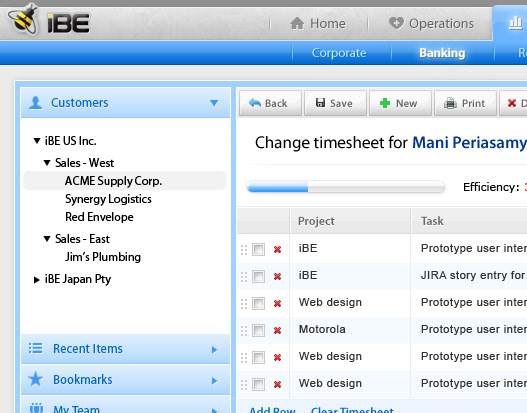Delete the first iBE row with red X
The height and width of the screenshot is (413, 527).
click(277, 249)
